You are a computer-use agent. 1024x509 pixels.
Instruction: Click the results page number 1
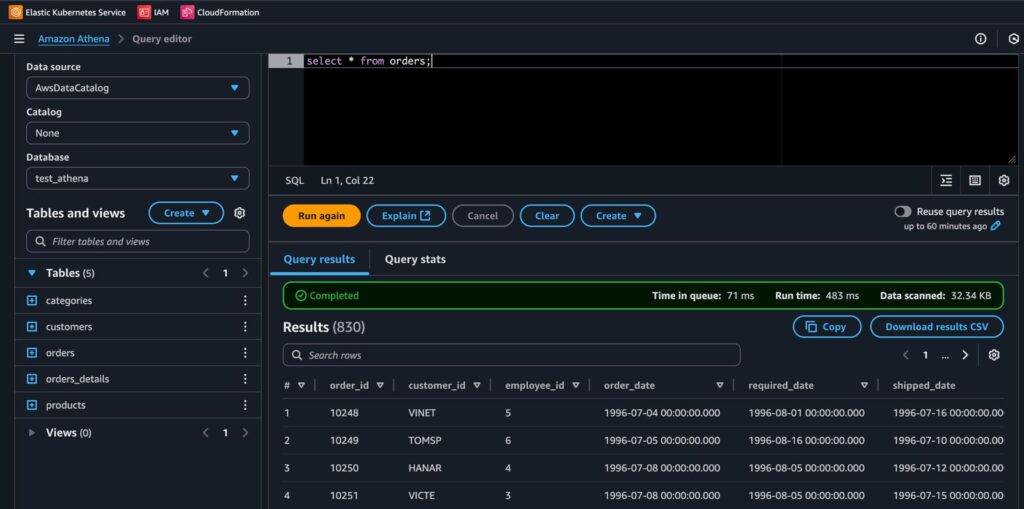tap(925, 355)
